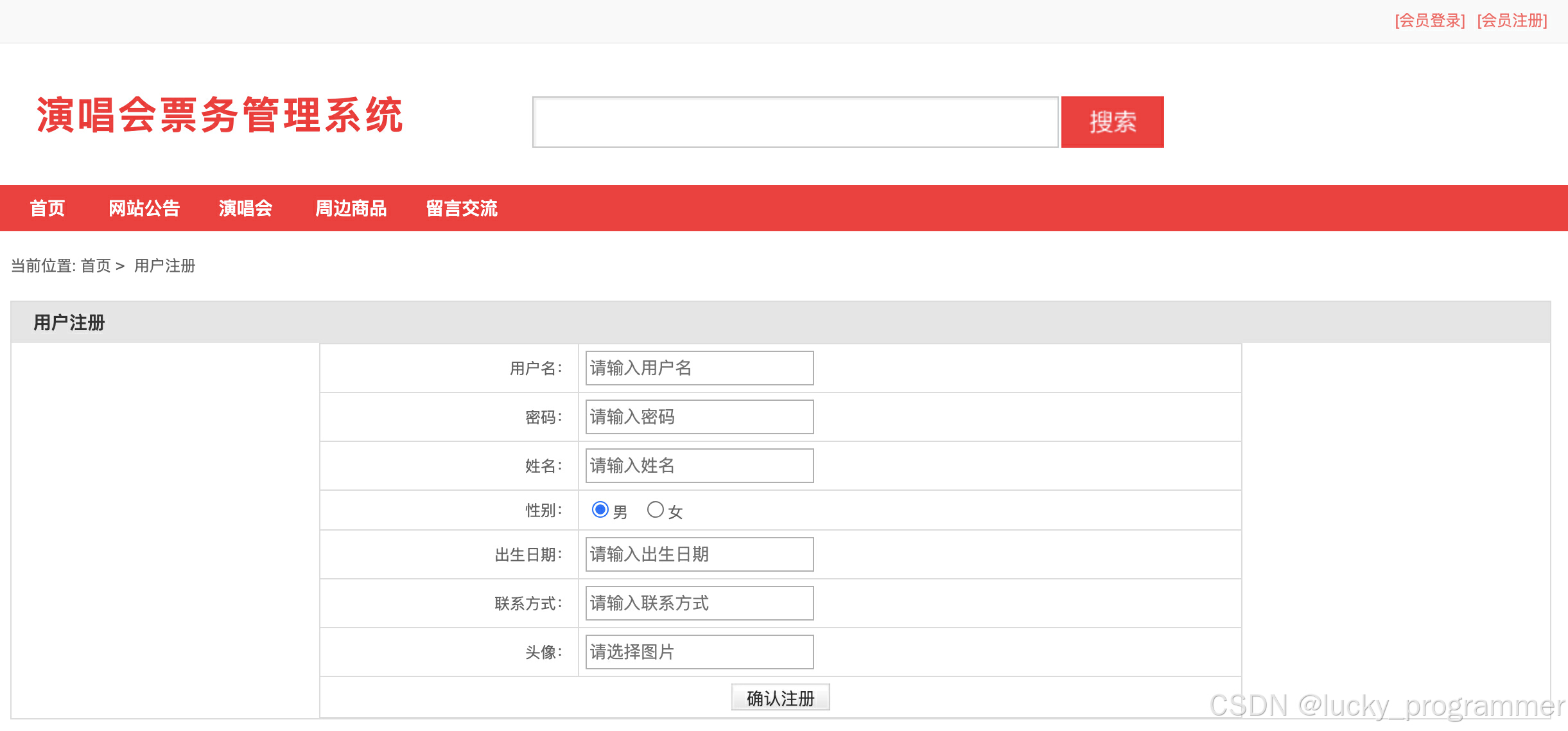The width and height of the screenshot is (1568, 731).
Task: Focus the 姓名 text field
Action: [699, 466]
